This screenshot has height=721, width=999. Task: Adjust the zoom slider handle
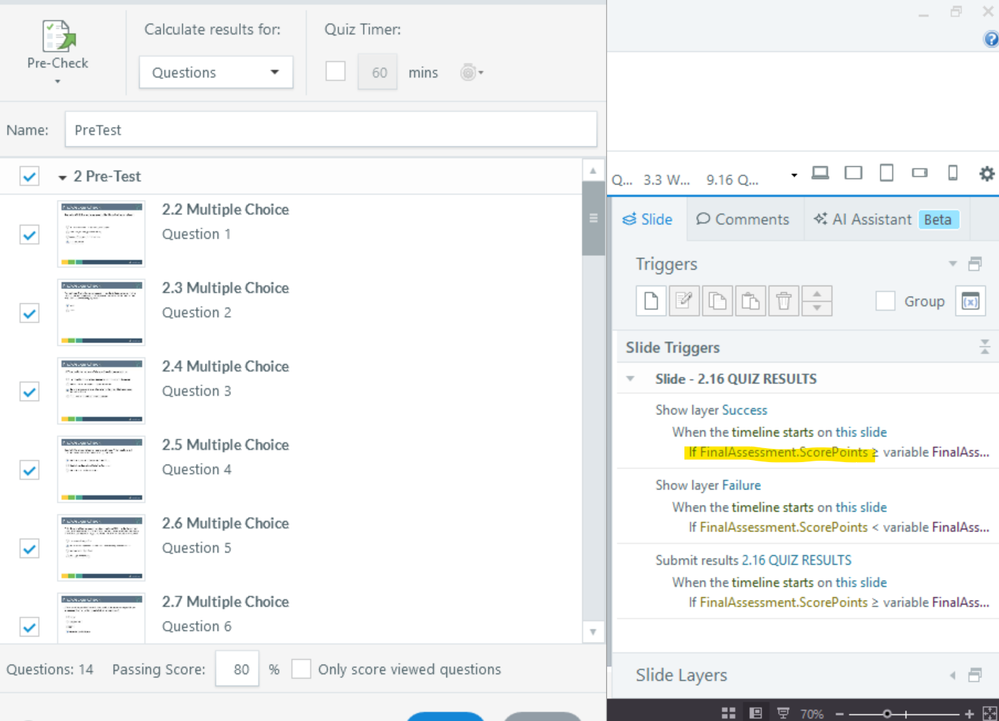coord(886,714)
